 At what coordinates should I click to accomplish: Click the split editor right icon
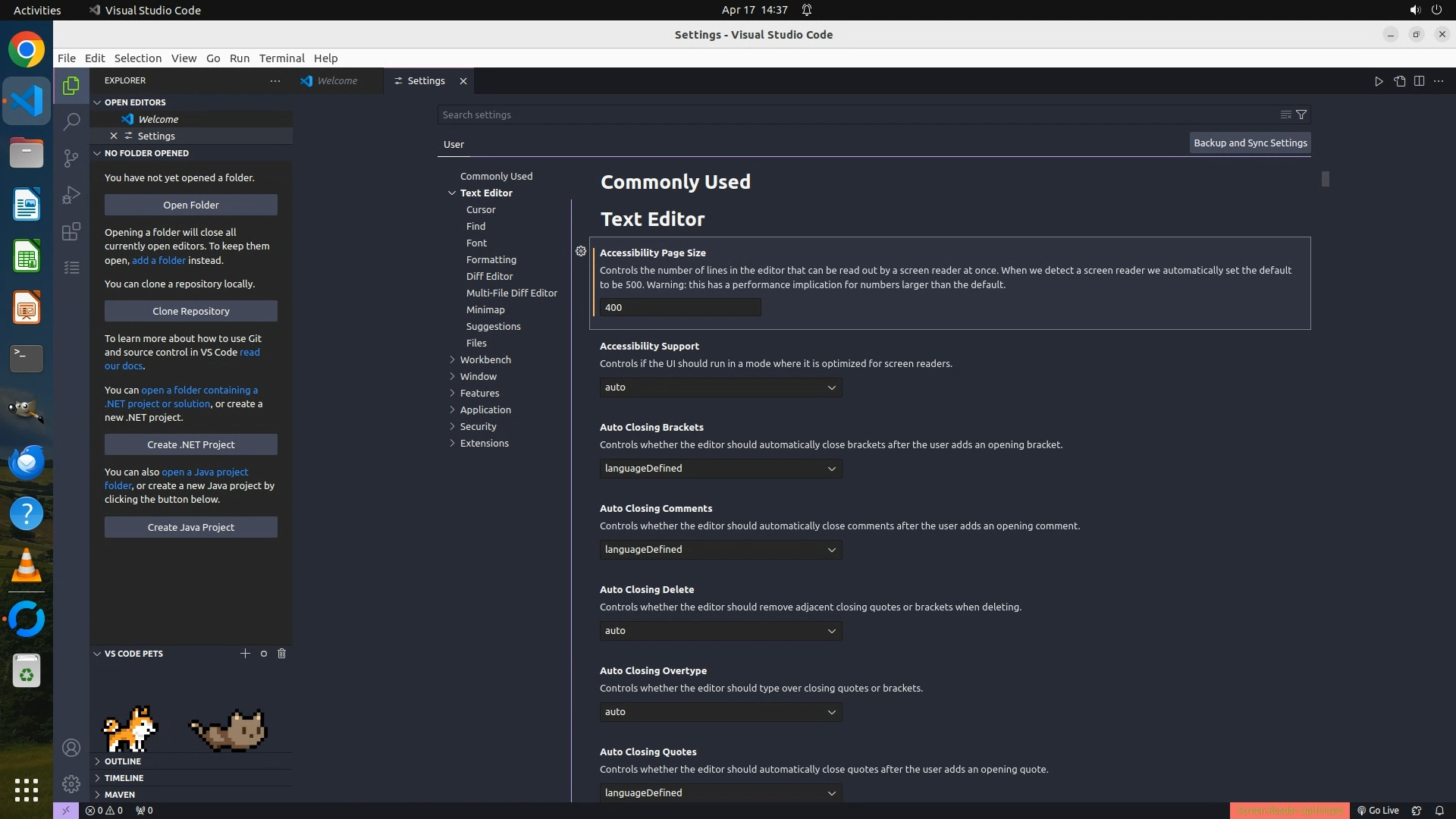(x=1419, y=81)
